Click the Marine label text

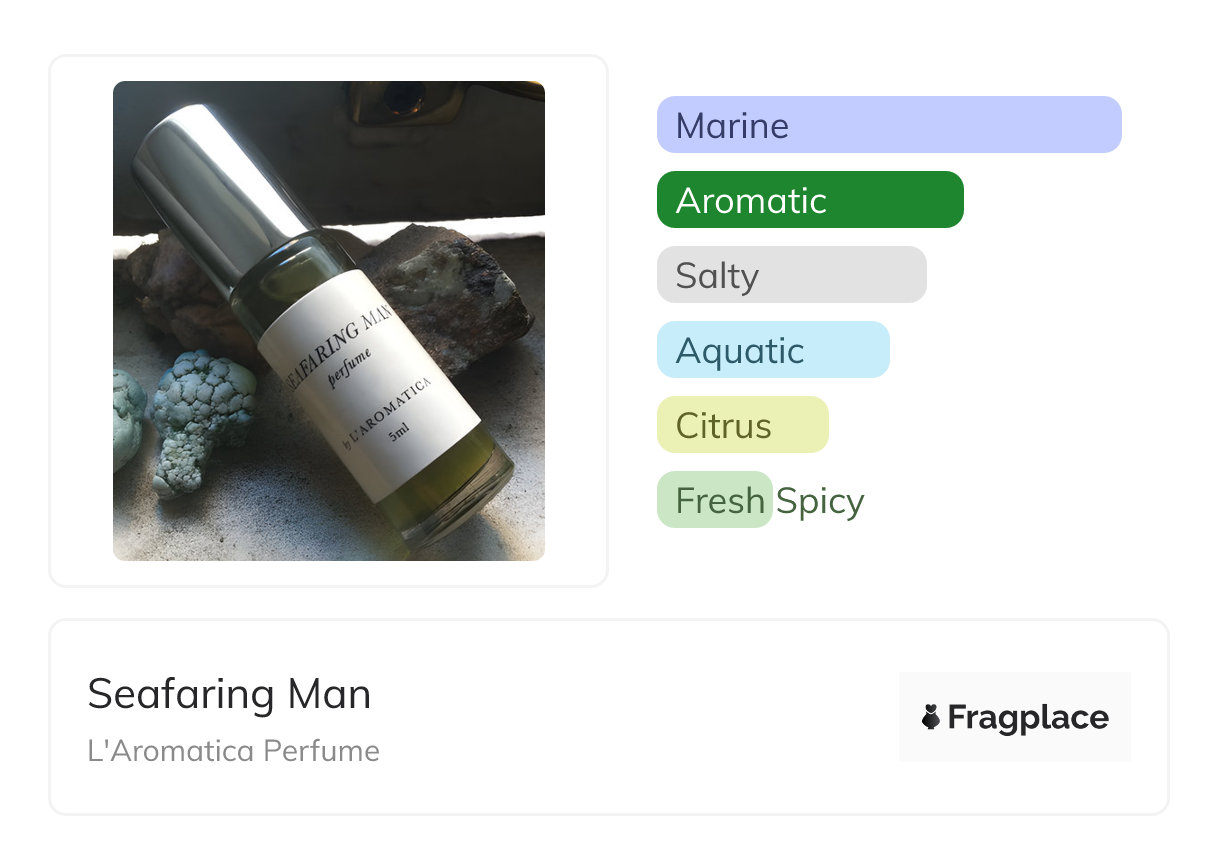732,126
